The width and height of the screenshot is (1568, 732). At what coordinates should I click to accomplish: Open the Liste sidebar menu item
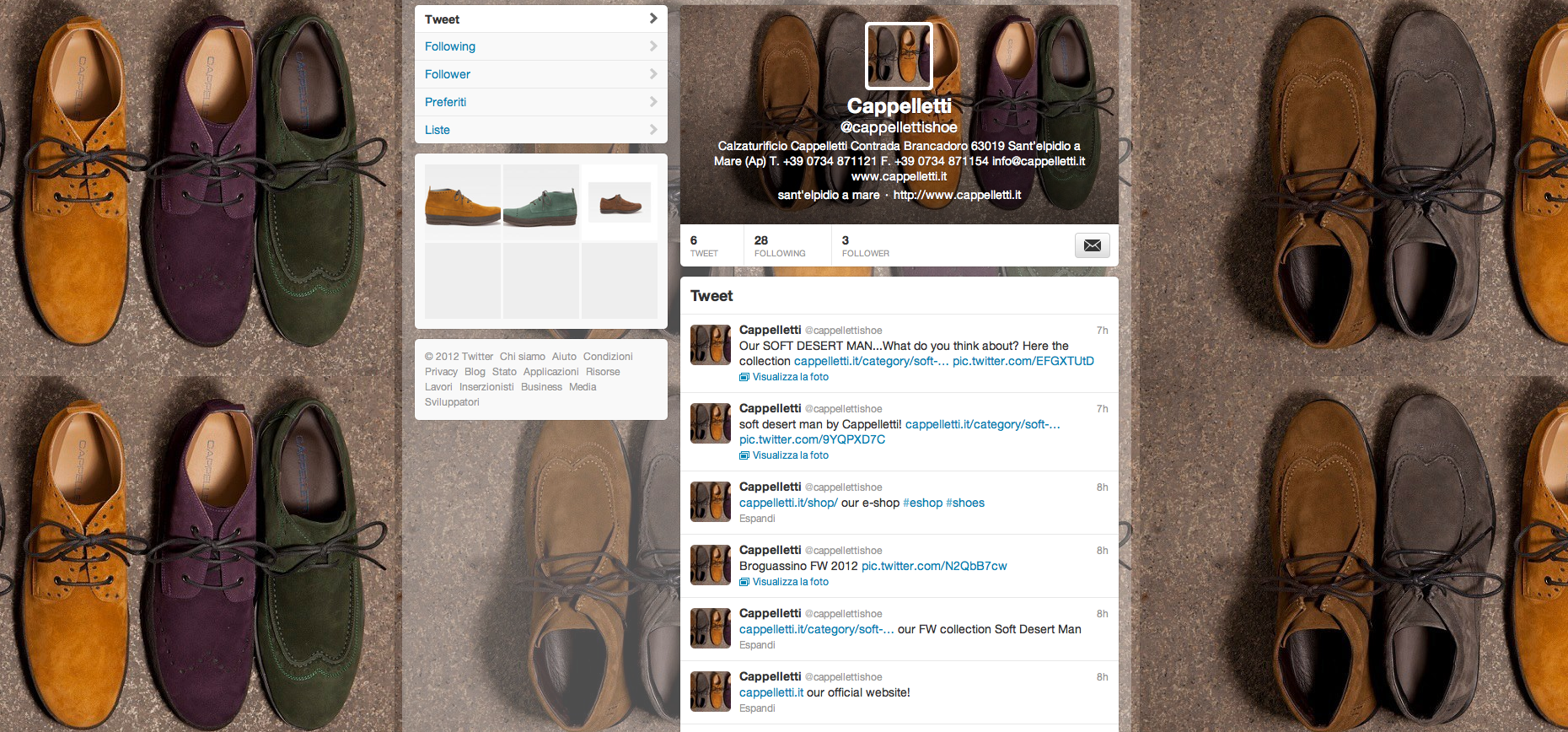point(541,130)
